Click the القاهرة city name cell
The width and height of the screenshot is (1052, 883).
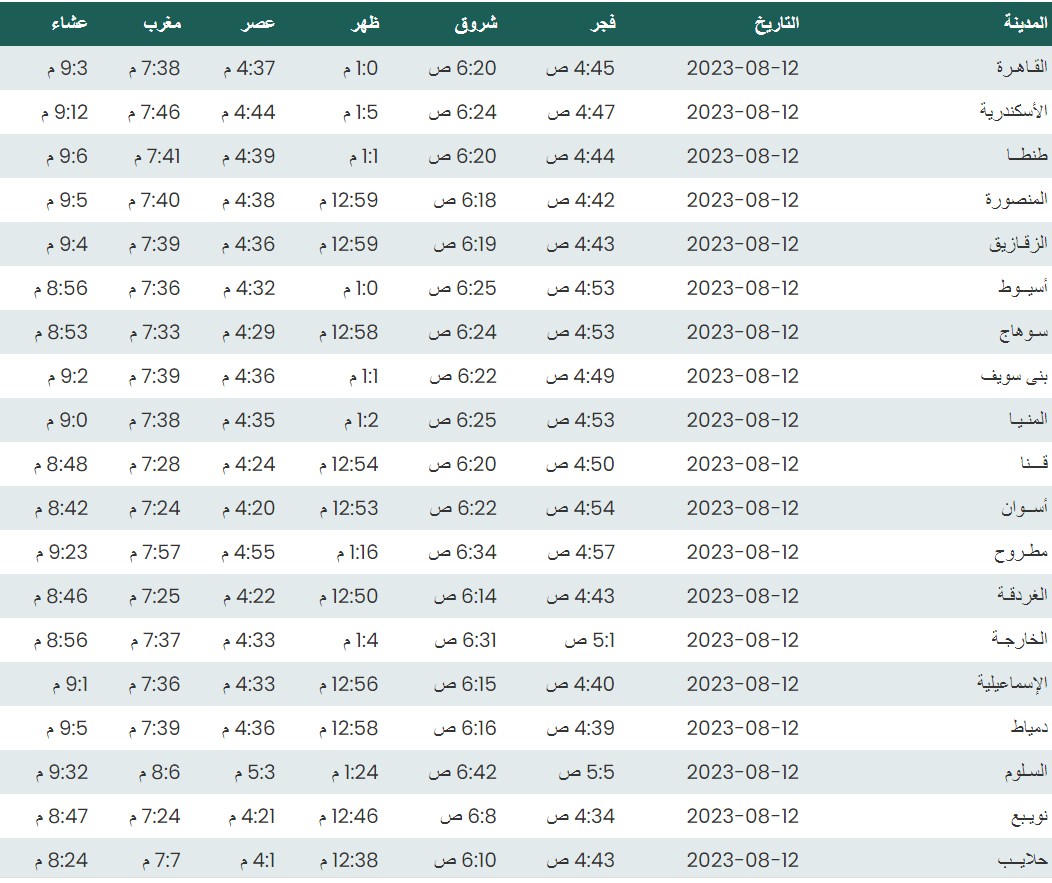[1020, 68]
